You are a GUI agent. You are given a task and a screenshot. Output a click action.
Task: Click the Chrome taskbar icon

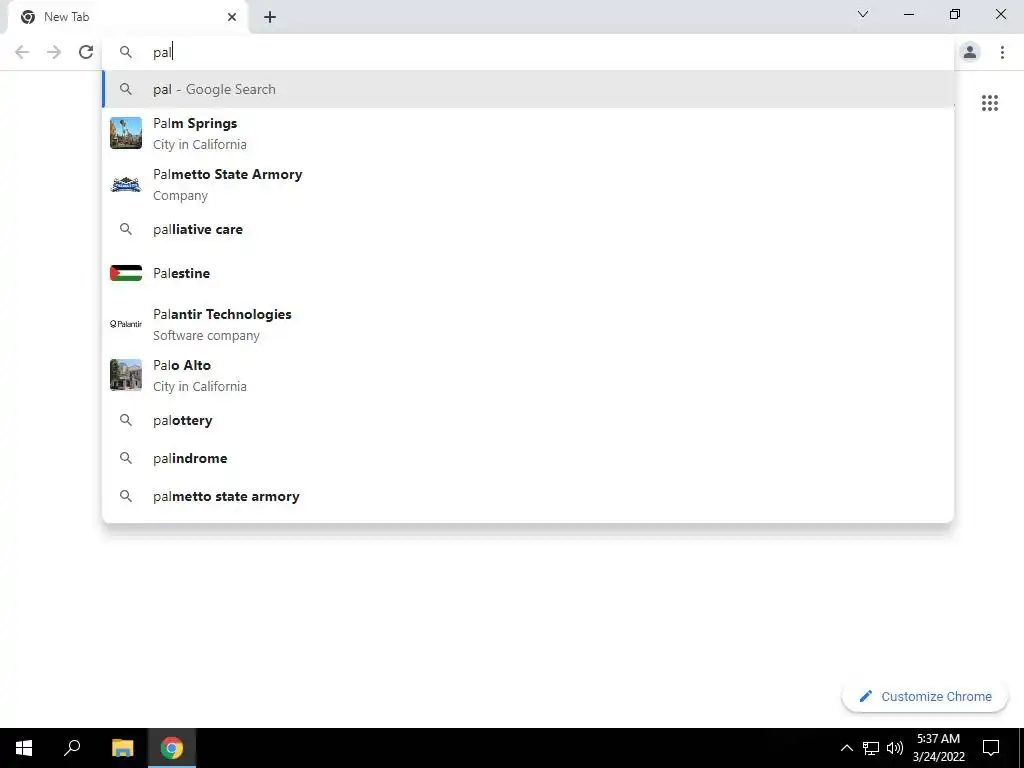[172, 748]
